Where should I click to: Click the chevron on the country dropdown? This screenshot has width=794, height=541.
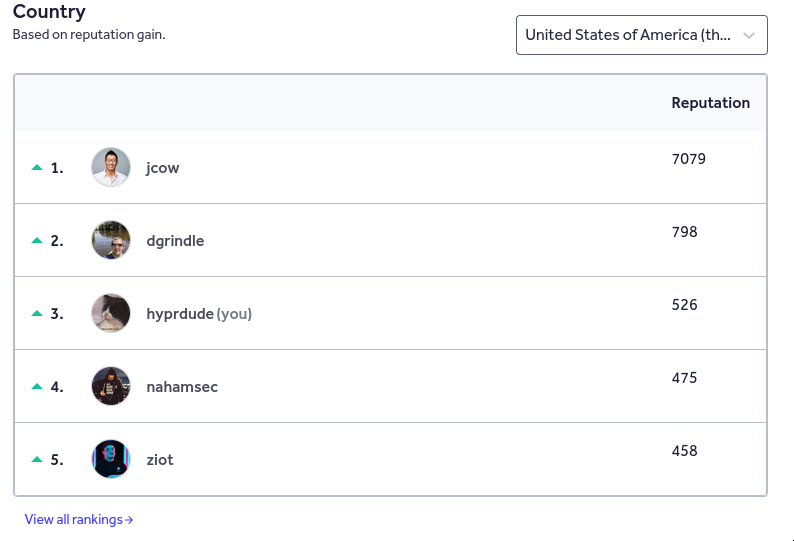749,35
